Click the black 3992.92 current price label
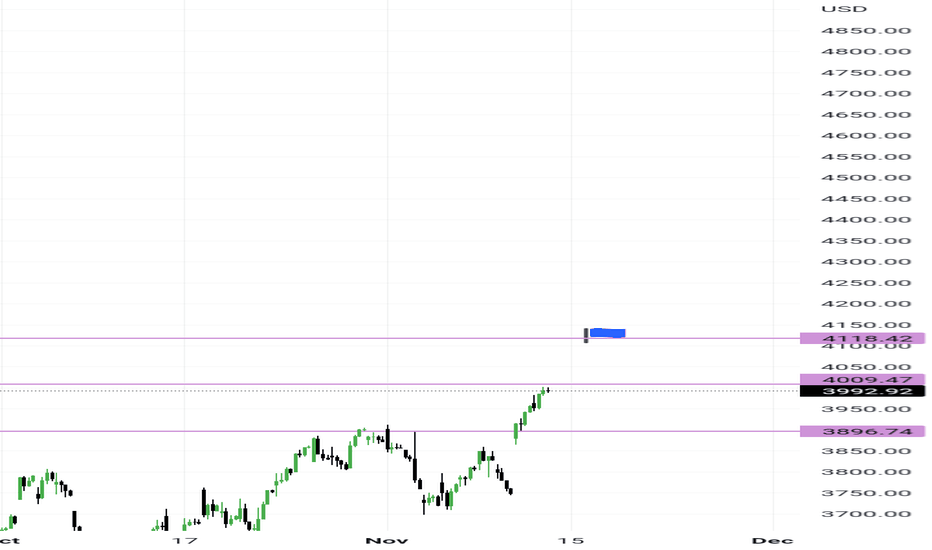 point(862,391)
